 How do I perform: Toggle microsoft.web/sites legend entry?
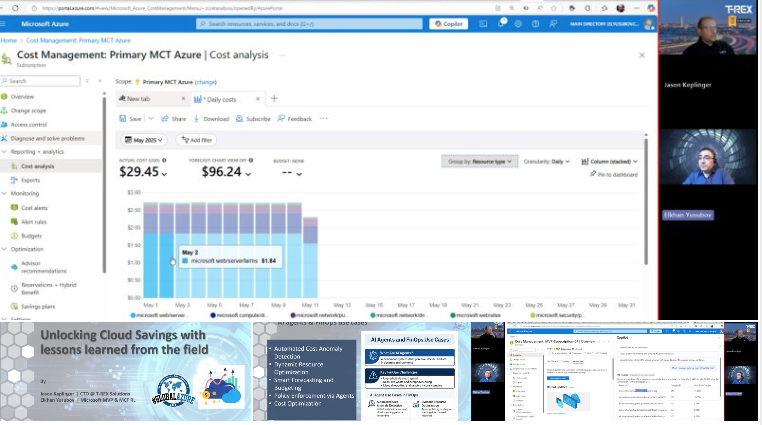[476, 315]
